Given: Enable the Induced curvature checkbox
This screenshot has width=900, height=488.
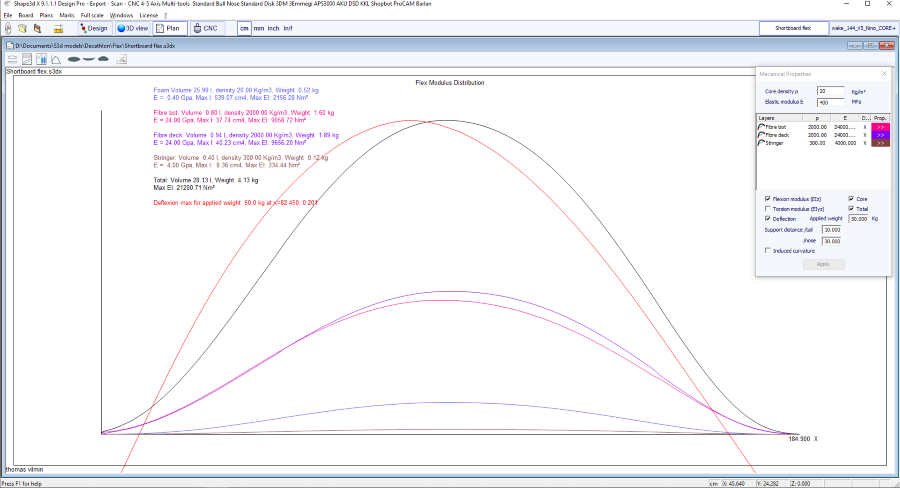Looking at the screenshot, I should [x=767, y=251].
